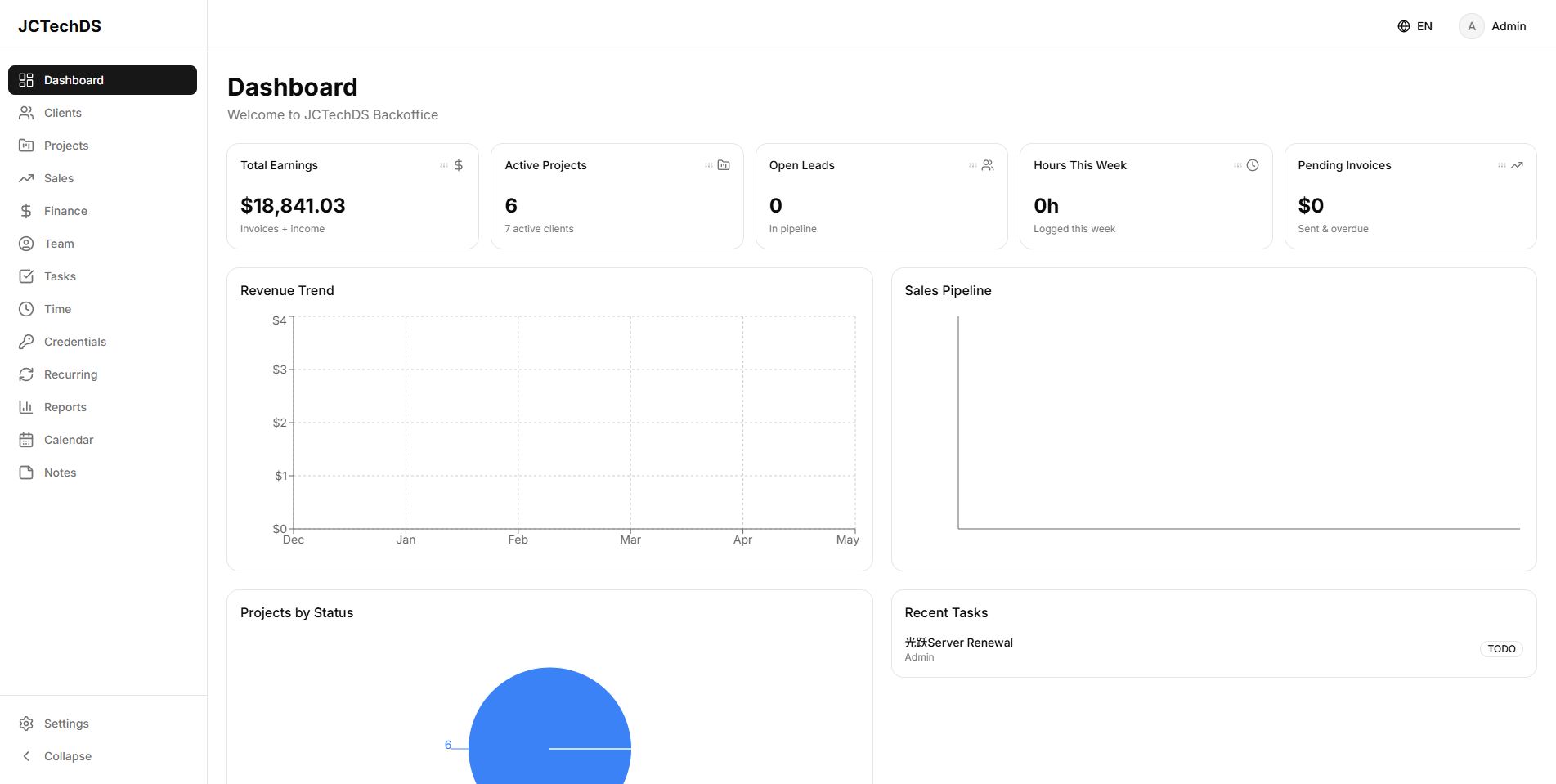Click the Projects folder icon in the sidebar
The image size is (1556, 784).
[x=26, y=146]
